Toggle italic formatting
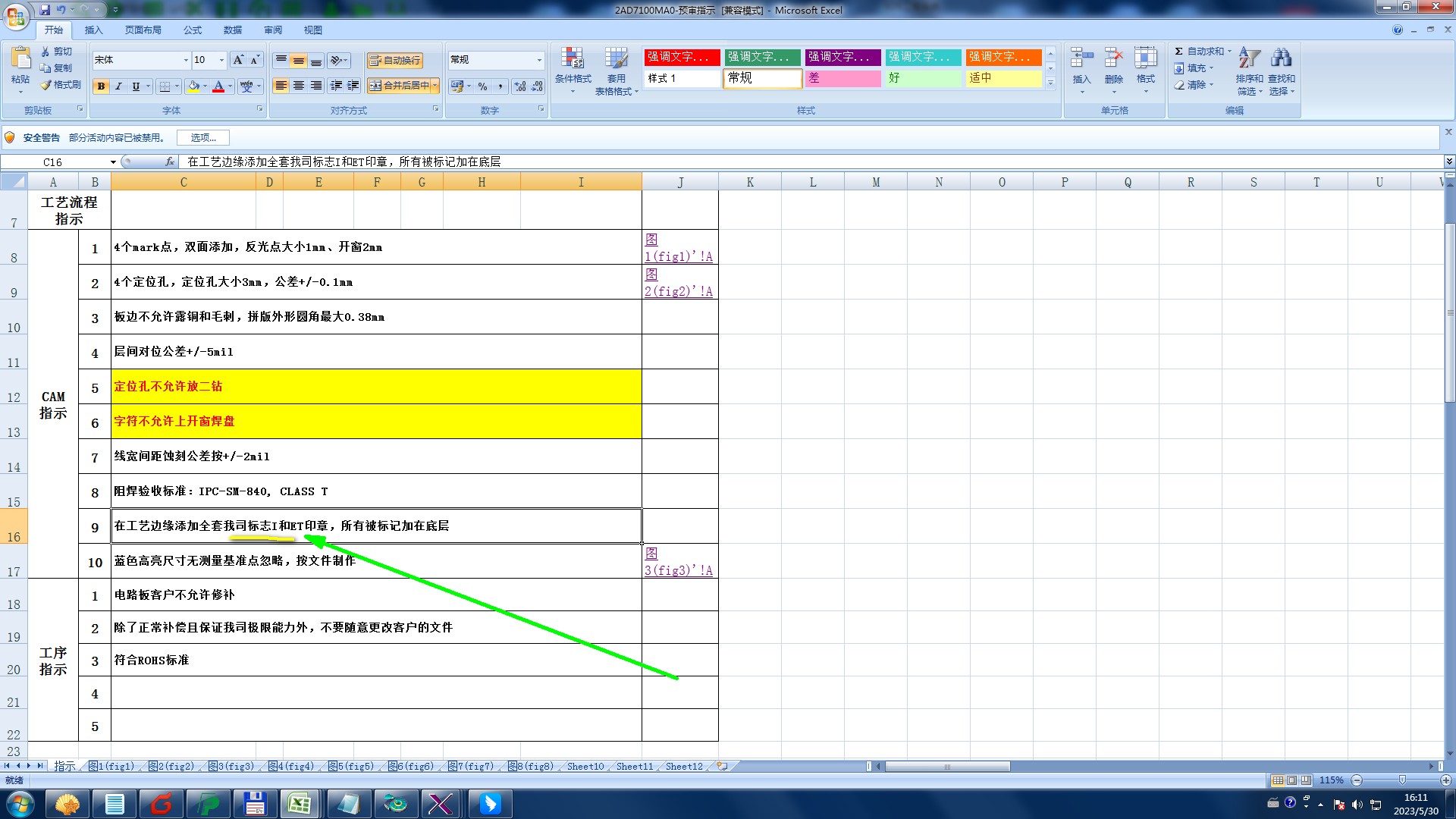The height and width of the screenshot is (819, 1456). (x=118, y=86)
